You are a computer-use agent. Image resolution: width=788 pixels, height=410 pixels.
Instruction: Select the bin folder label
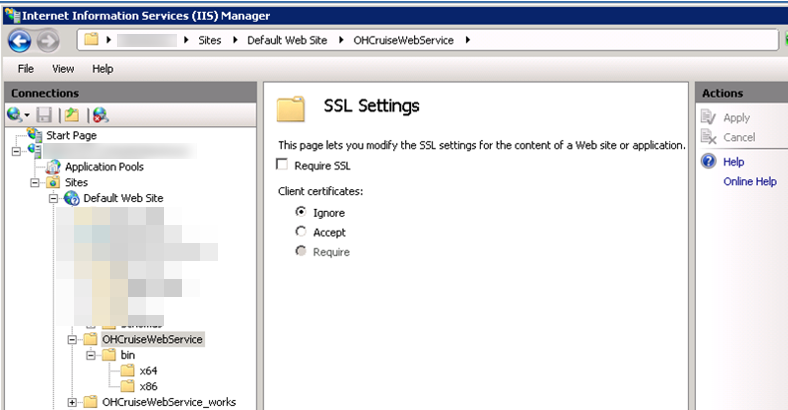tap(128, 355)
